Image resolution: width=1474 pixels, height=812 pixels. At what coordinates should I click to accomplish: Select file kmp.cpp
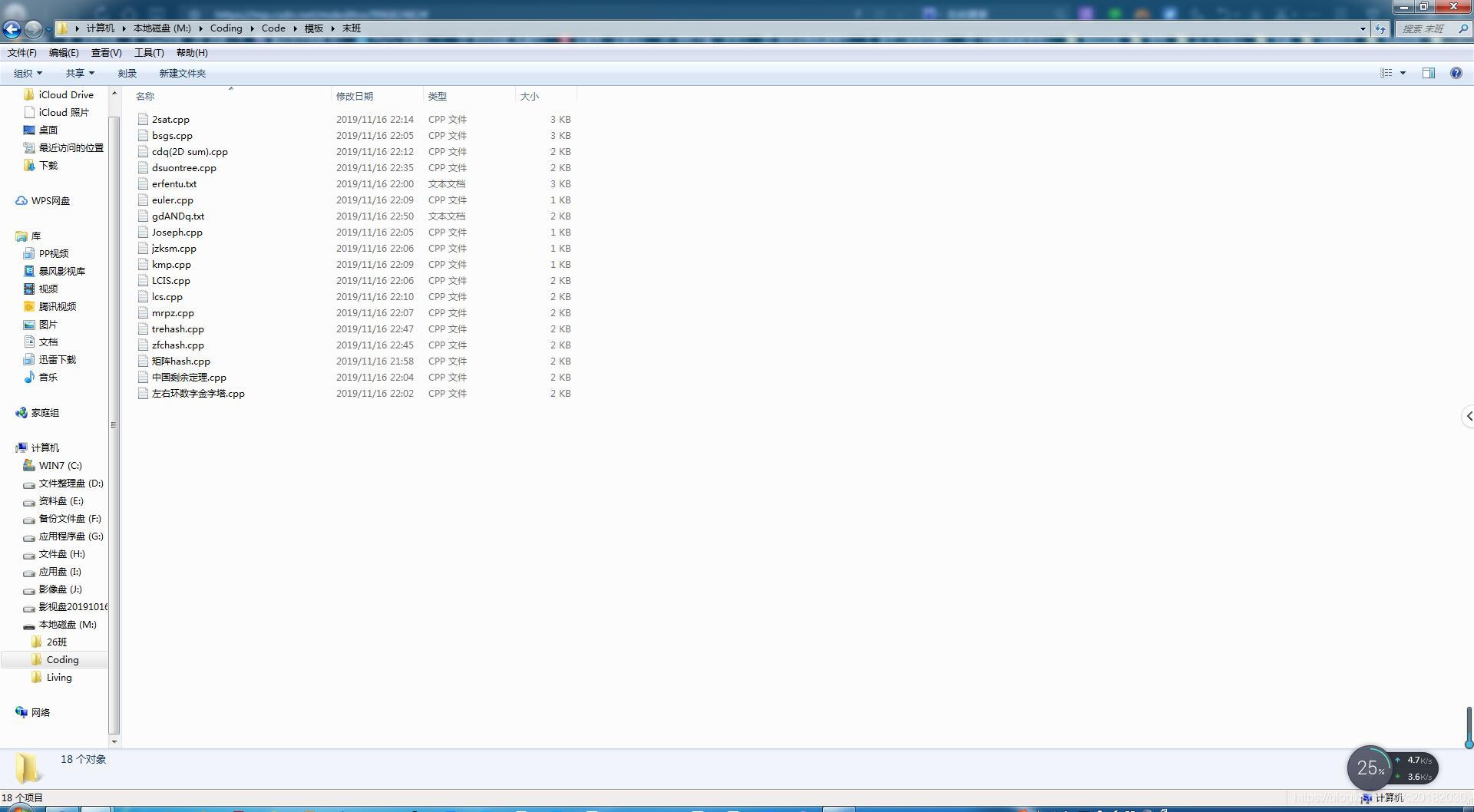[x=171, y=264]
